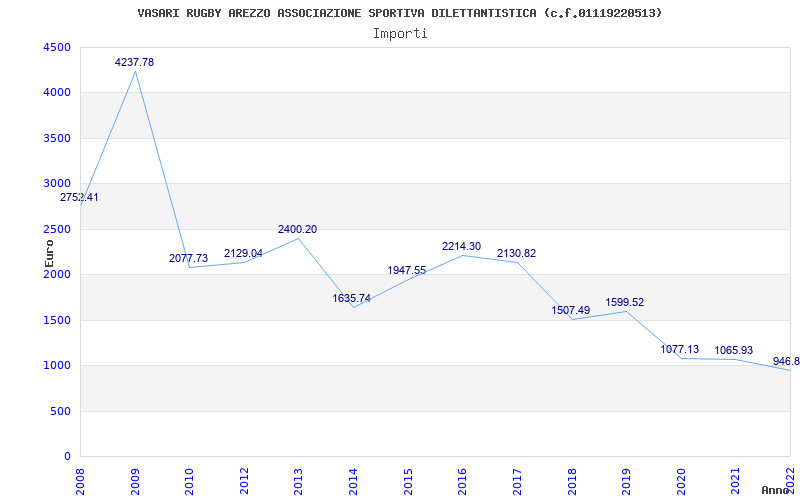Click the Anno x-axis label
Screen dimensions: 800x500
pos(777,490)
